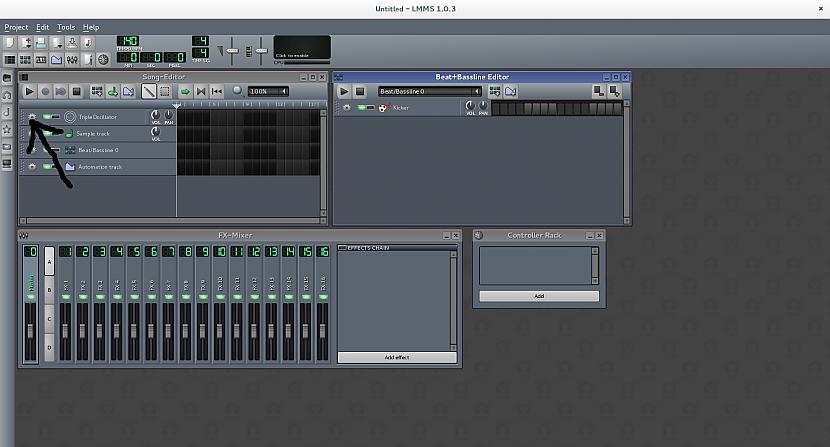Show or hide Automation Editor toolbar icon
This screenshot has width=830, height=447.
57,59
